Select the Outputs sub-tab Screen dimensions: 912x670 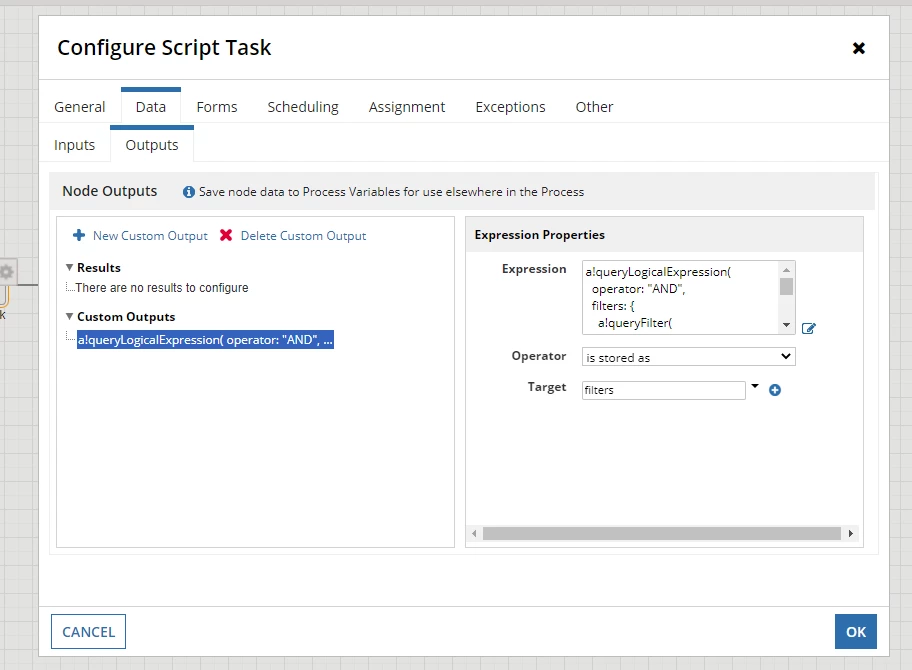152,145
